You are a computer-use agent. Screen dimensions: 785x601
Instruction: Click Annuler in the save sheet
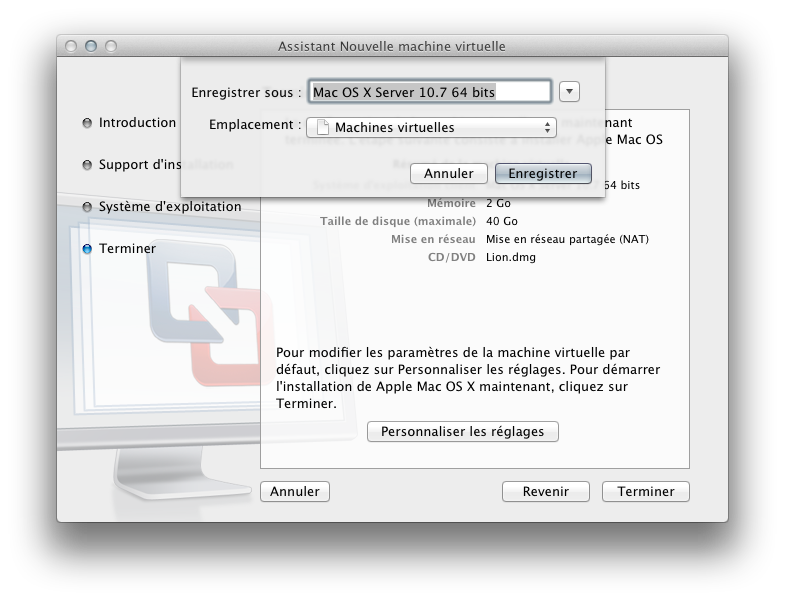pos(449,173)
